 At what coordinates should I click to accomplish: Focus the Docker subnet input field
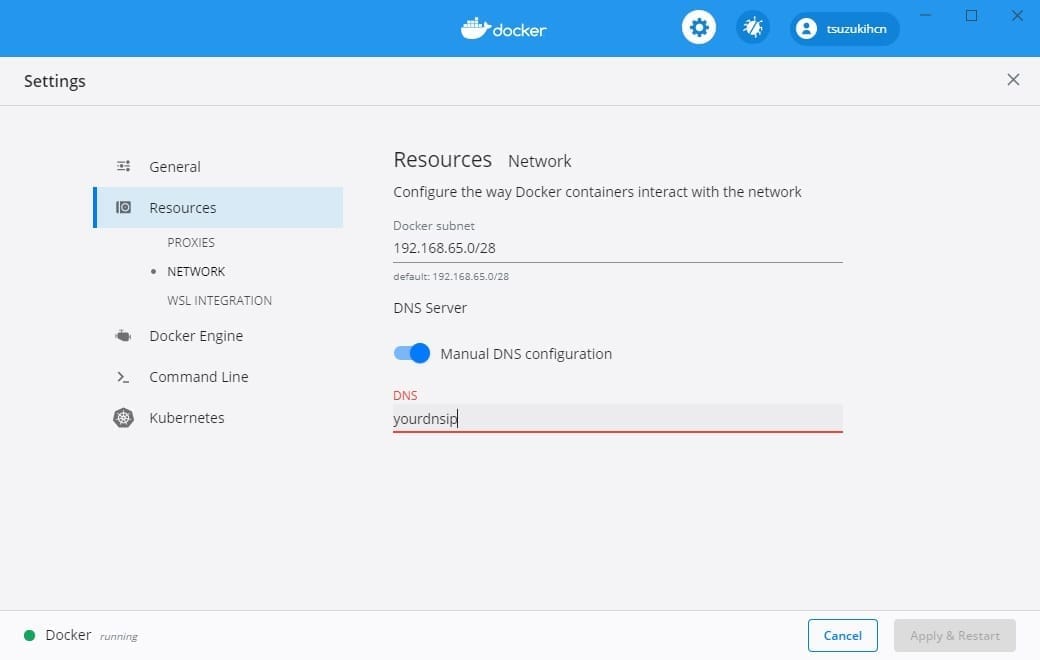point(618,248)
